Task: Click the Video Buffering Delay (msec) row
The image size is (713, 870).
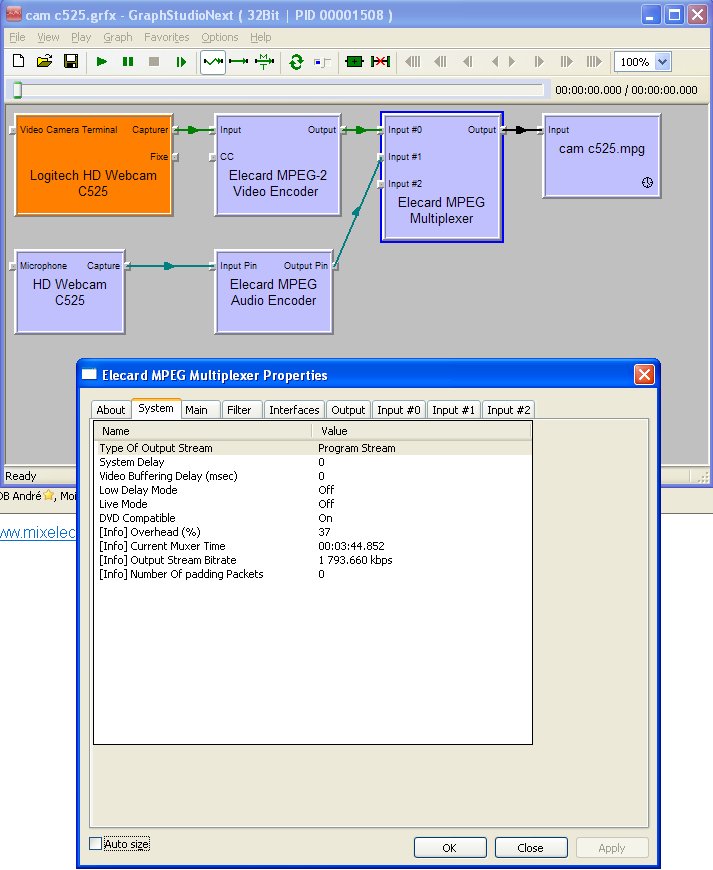Action: [313, 476]
